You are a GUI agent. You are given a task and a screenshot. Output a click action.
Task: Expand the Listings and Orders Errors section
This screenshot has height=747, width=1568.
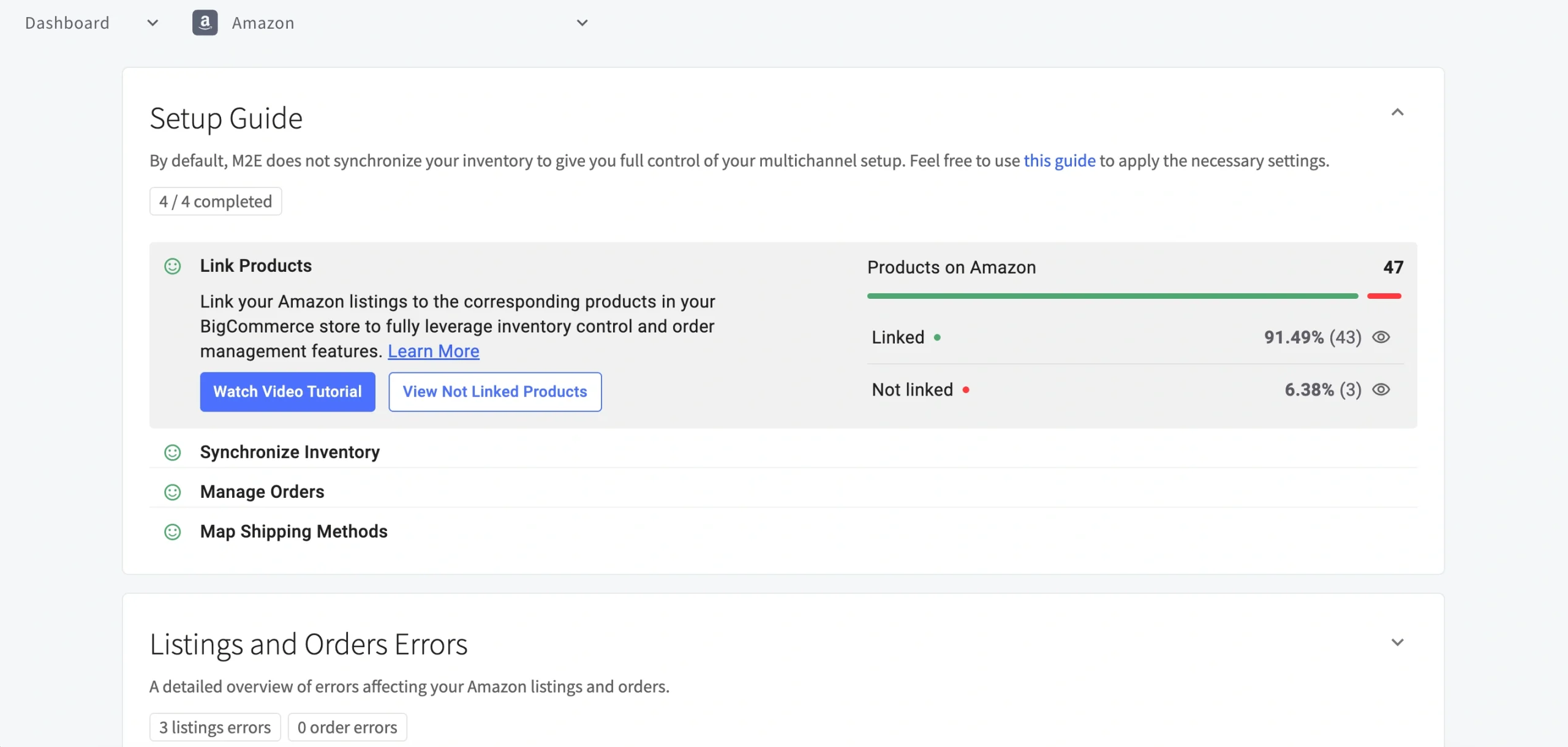point(1397,642)
